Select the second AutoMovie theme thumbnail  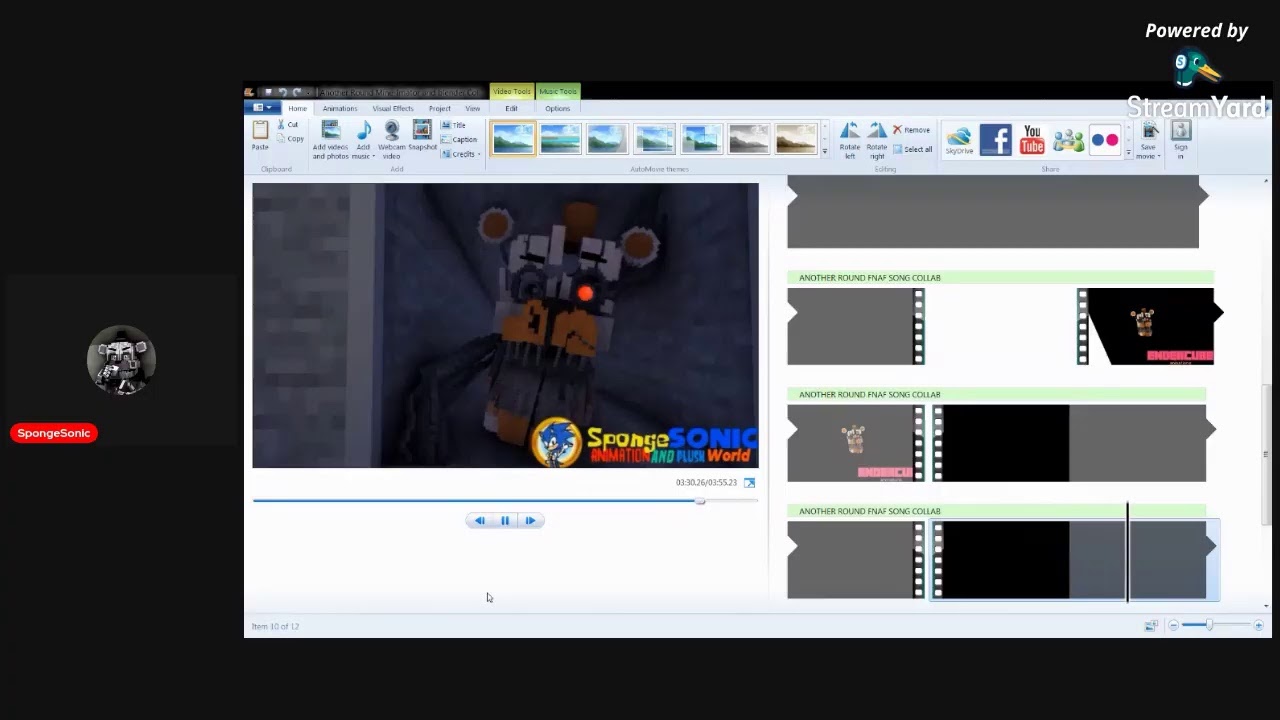pos(560,139)
